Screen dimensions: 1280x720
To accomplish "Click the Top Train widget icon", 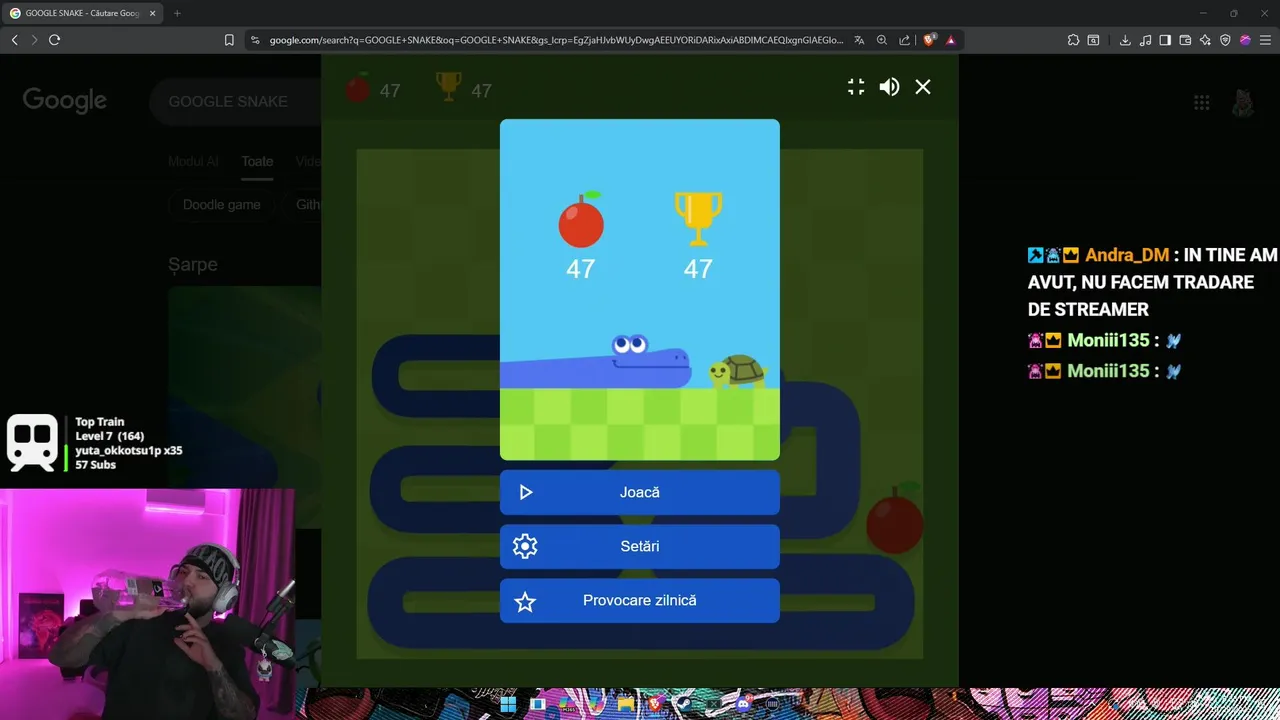I will coord(32,442).
